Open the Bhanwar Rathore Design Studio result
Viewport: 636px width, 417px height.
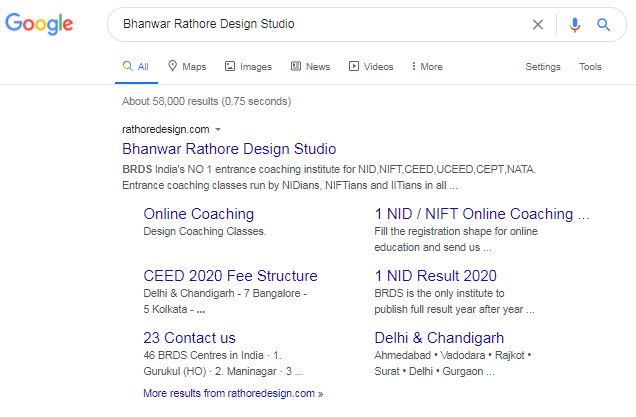229,149
